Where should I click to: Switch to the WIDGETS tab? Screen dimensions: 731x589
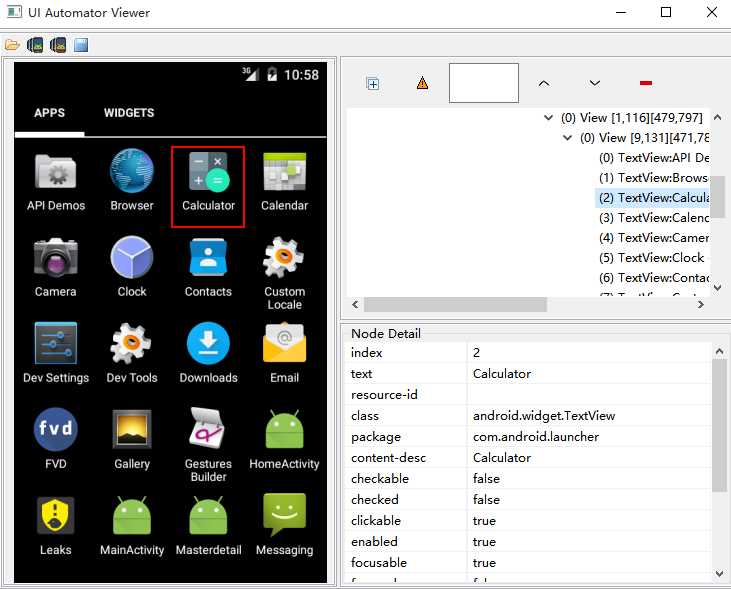pos(129,113)
